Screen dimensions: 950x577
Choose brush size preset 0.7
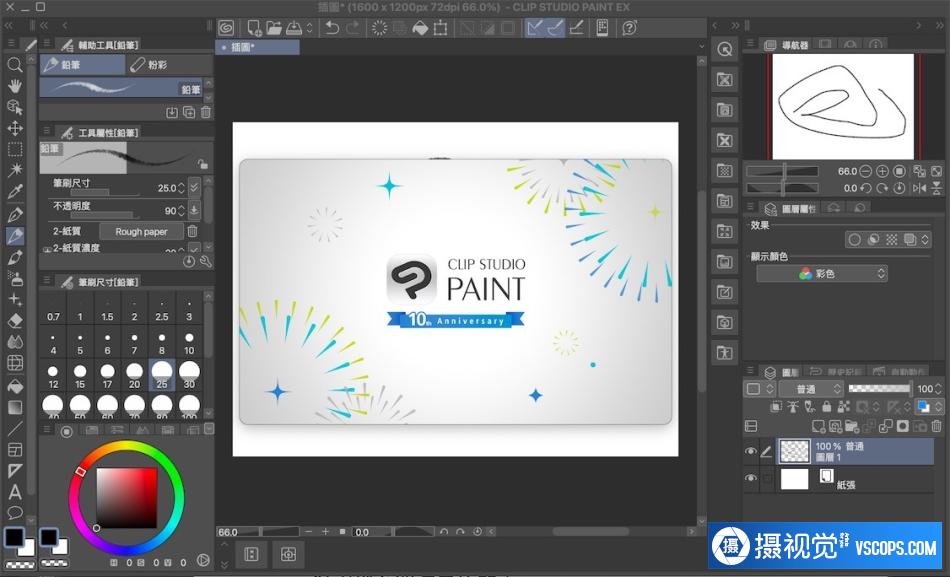[x=53, y=310]
